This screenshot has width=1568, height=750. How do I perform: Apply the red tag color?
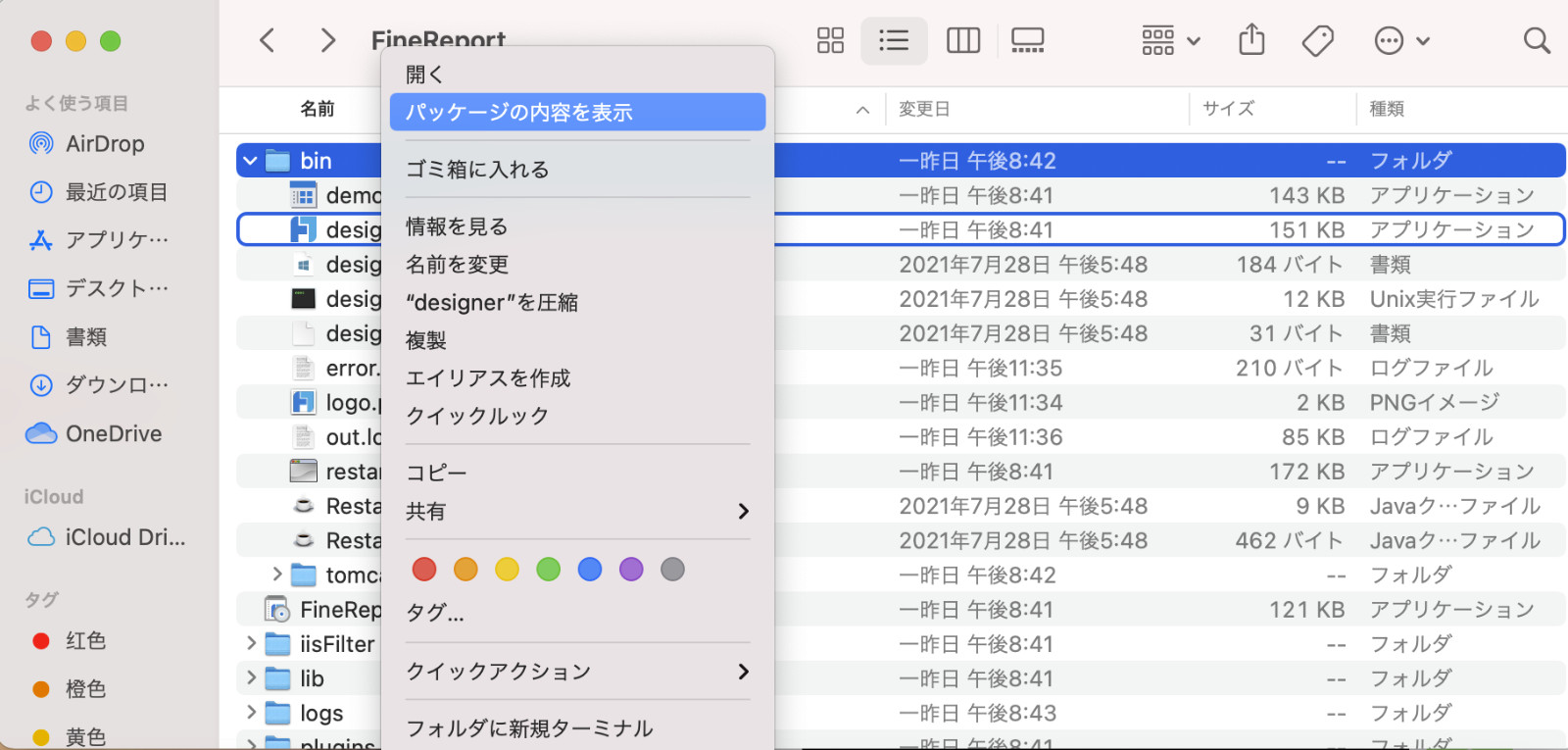(424, 569)
